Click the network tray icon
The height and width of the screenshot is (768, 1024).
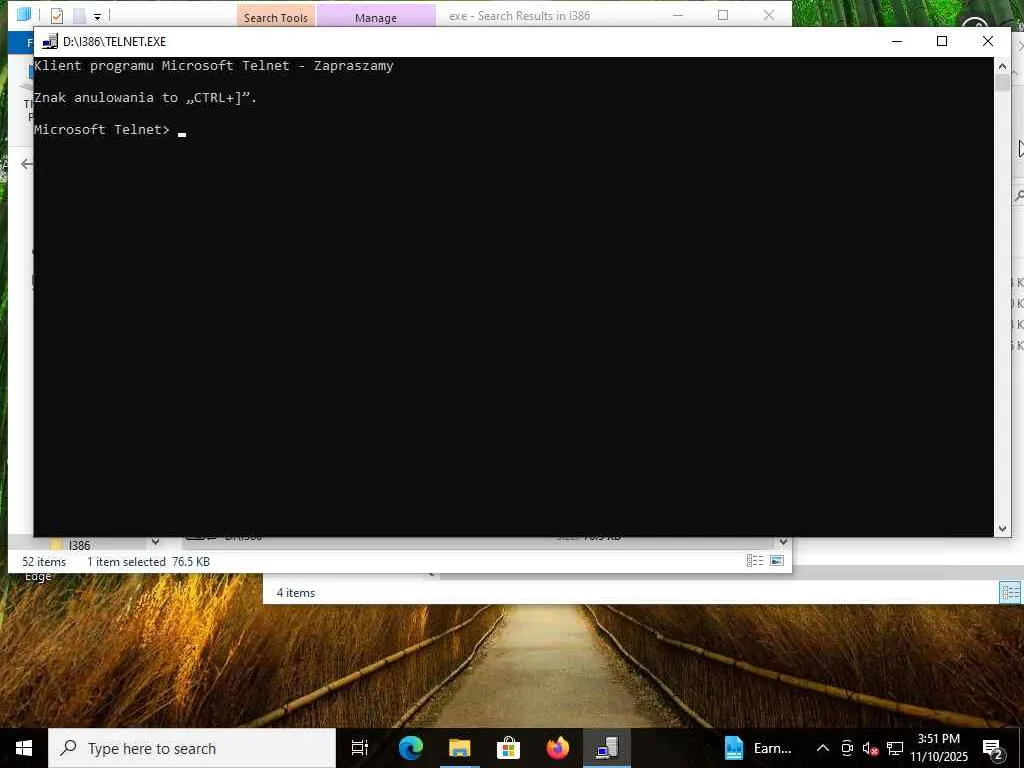coord(895,748)
